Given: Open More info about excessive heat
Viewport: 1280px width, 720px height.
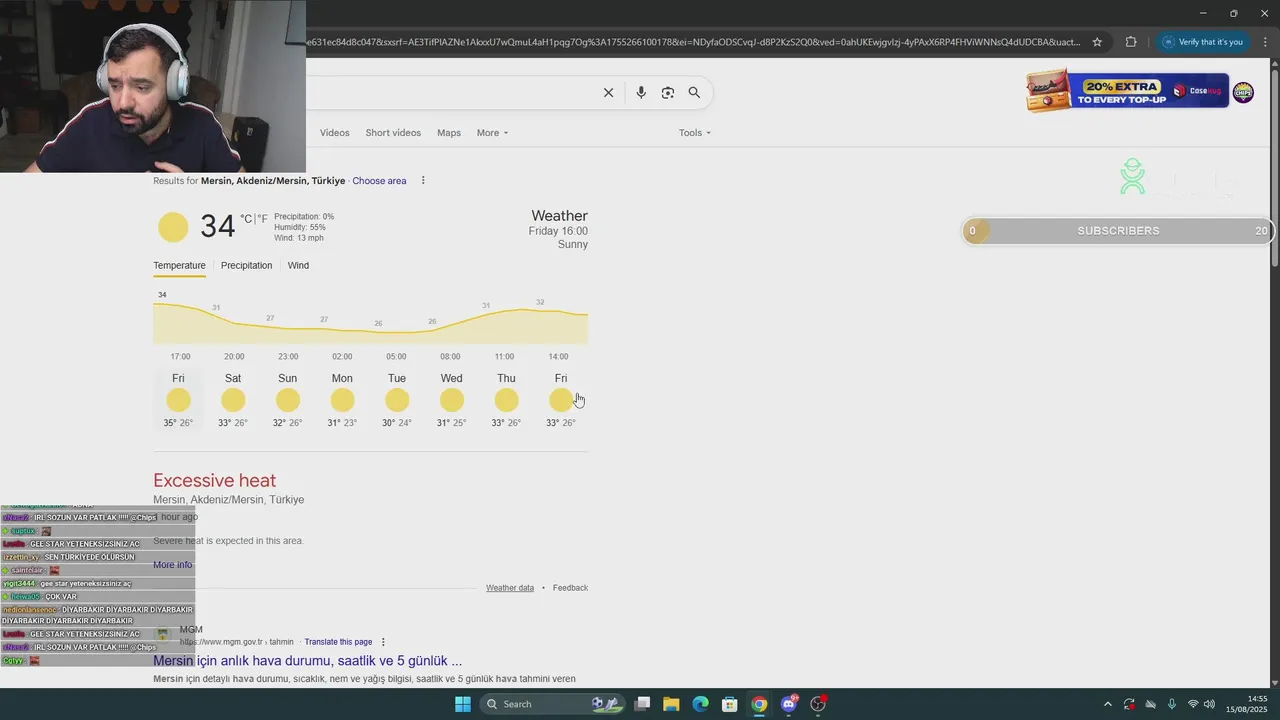Looking at the screenshot, I should click(172, 565).
